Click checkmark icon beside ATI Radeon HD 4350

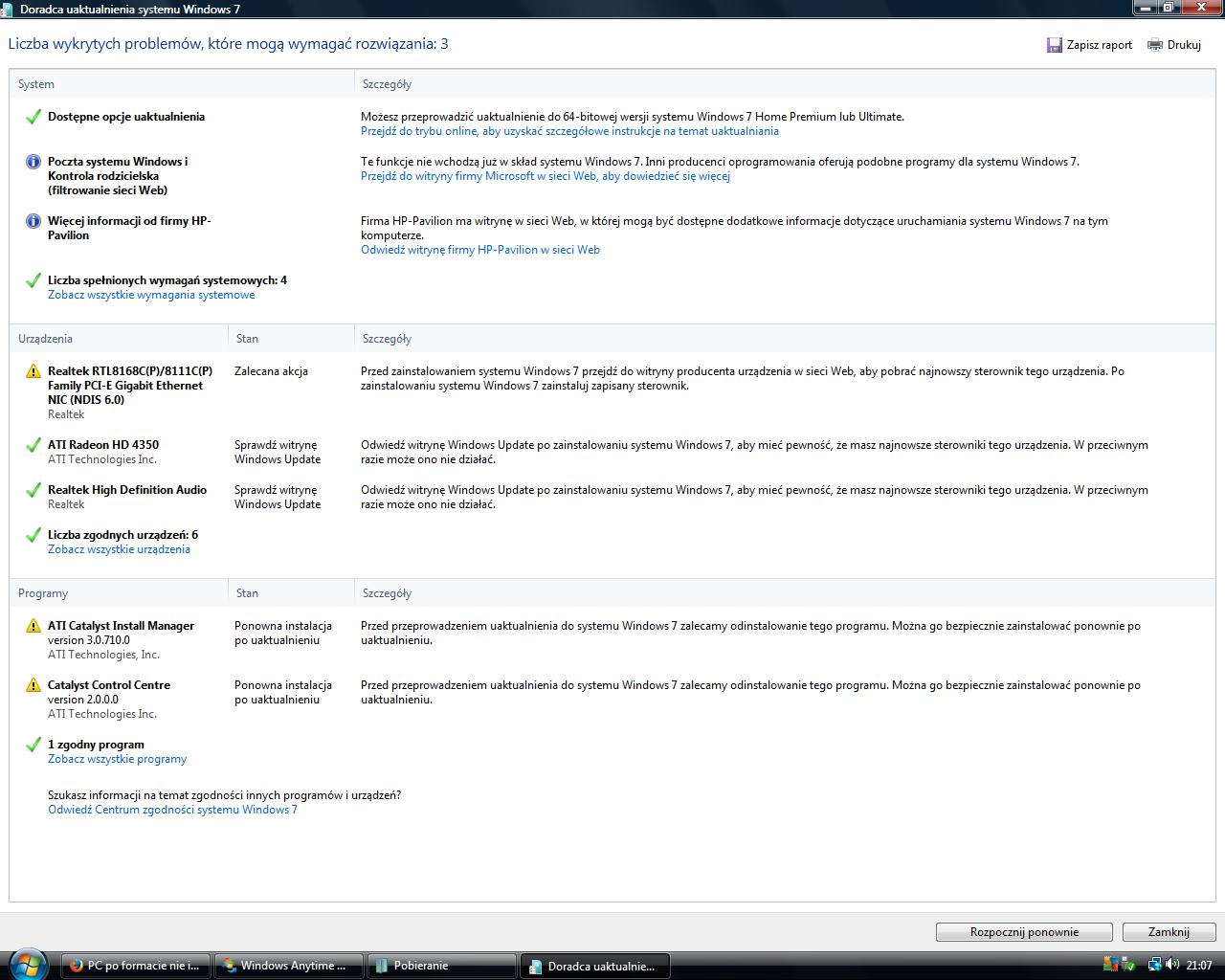point(33,445)
